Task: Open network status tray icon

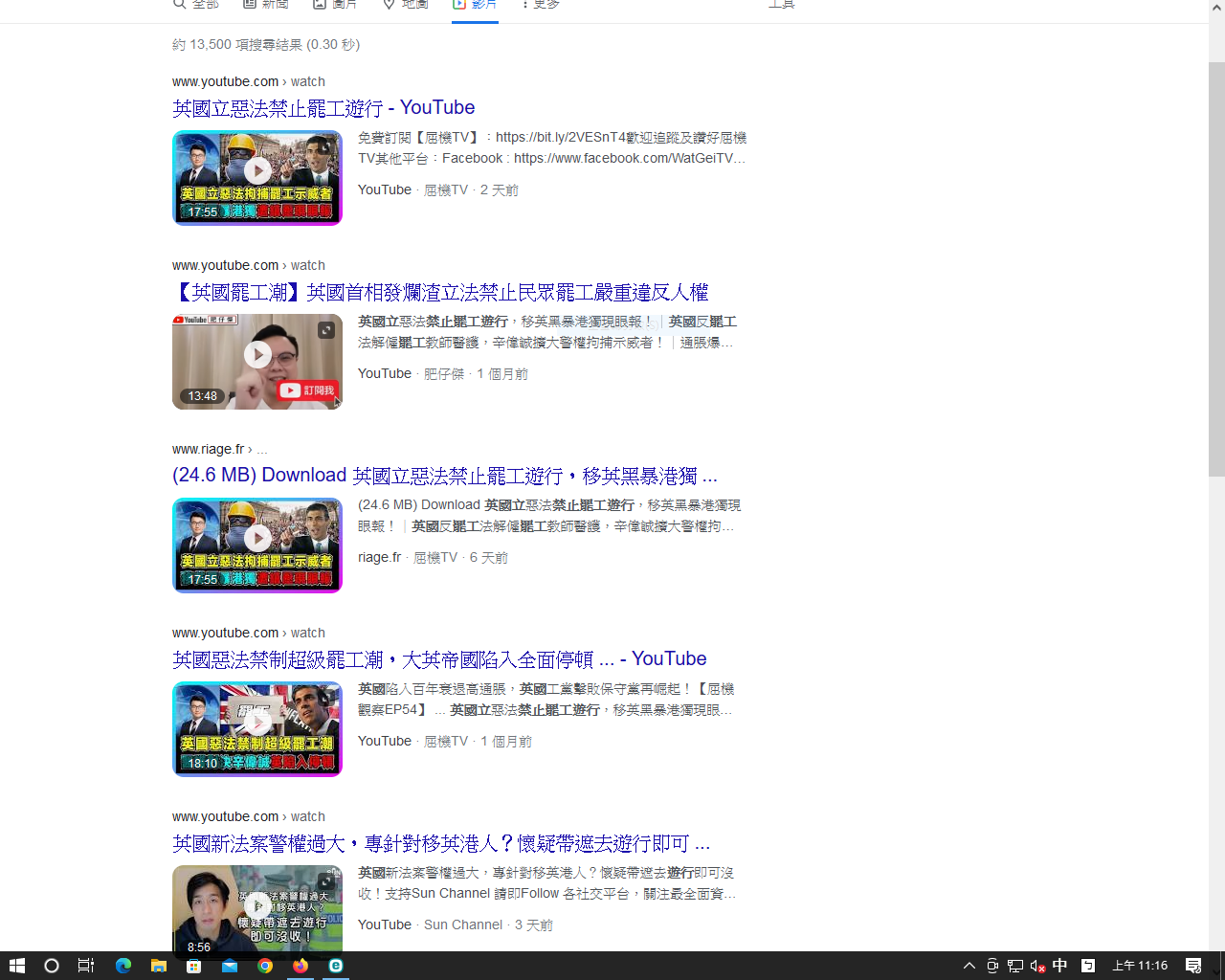Action: point(1015,966)
